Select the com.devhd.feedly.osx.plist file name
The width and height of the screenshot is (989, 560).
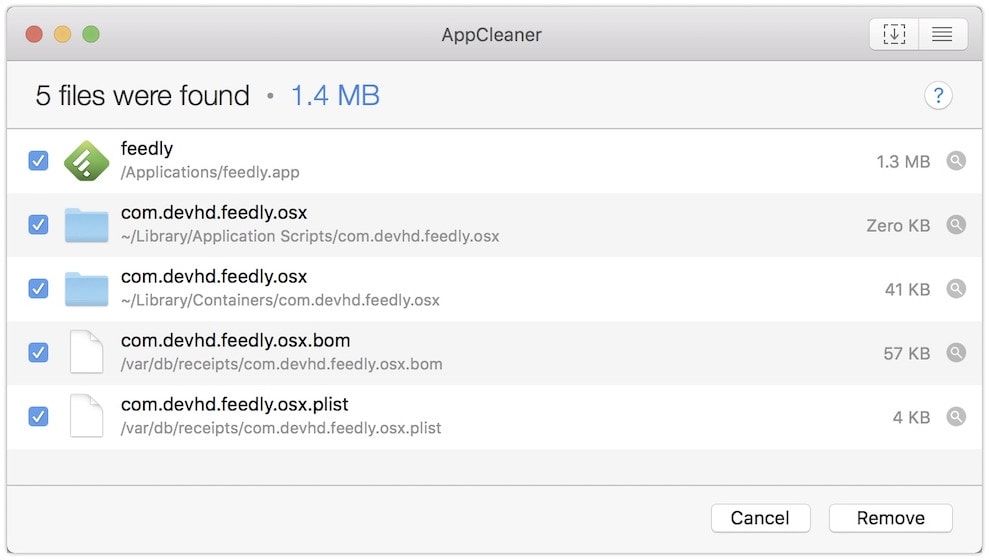click(235, 405)
